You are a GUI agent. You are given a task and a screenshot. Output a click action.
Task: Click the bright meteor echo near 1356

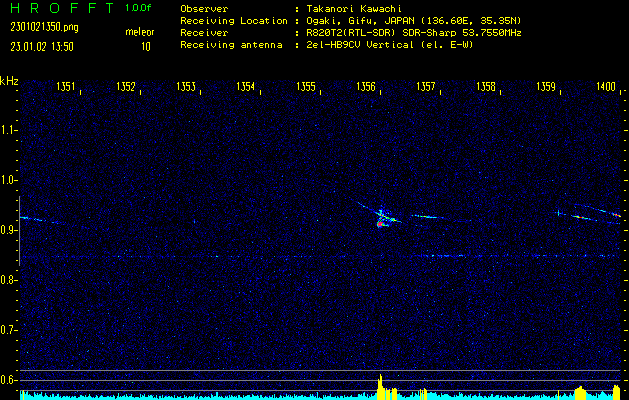(381, 219)
